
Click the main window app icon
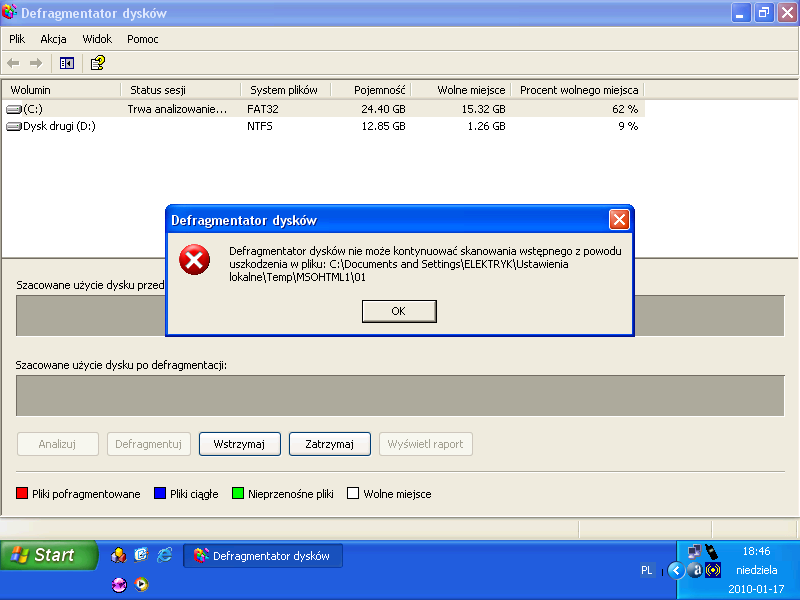tap(9, 12)
